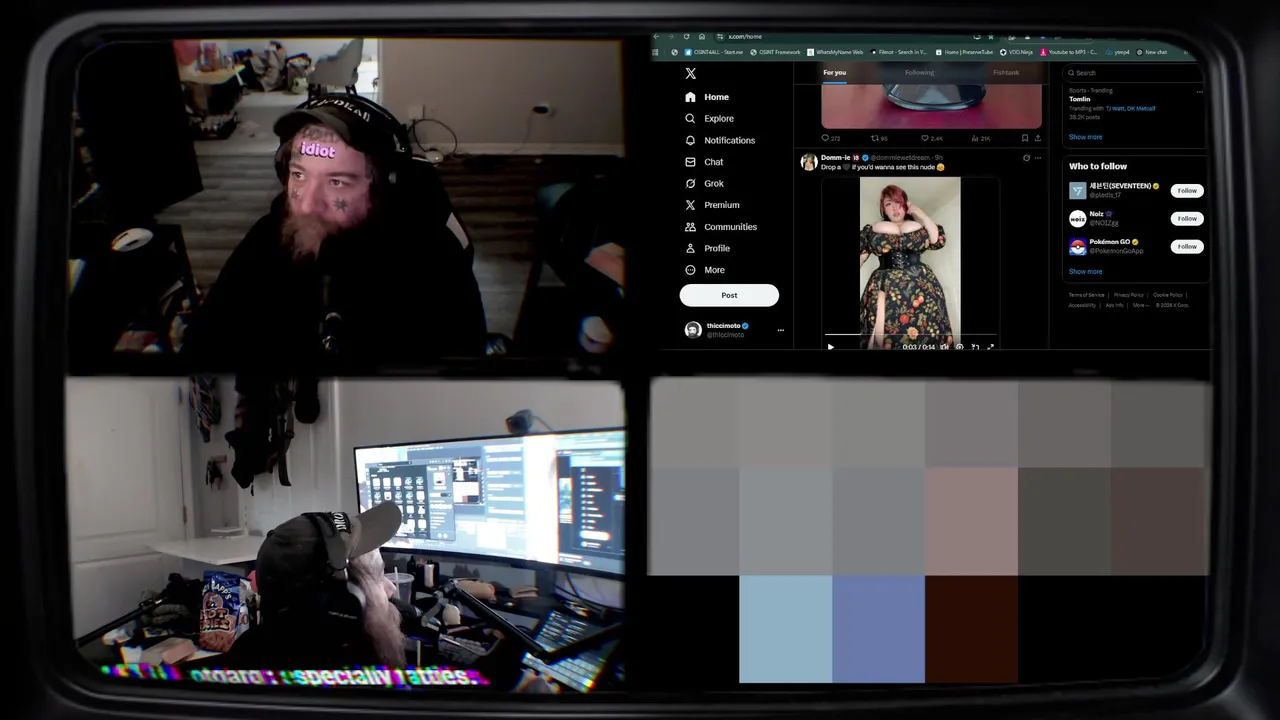
Task: Click Grok icon on Domm-ie post
Action: pyautogui.click(x=1026, y=158)
